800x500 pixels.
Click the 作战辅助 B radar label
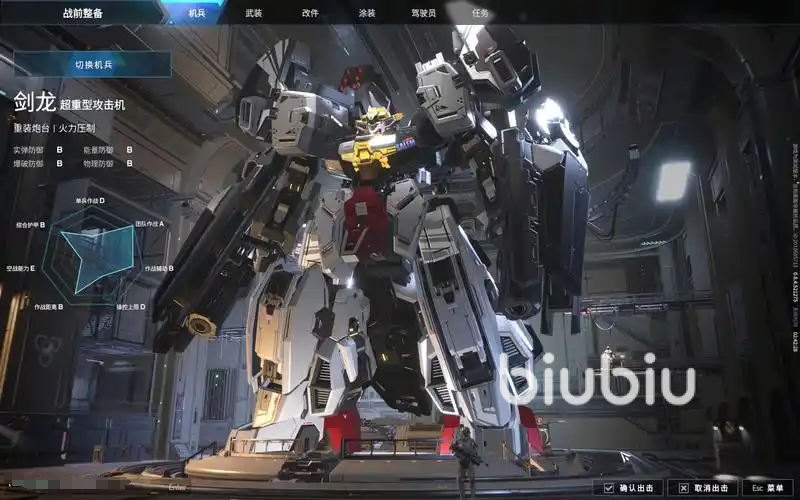157,268
